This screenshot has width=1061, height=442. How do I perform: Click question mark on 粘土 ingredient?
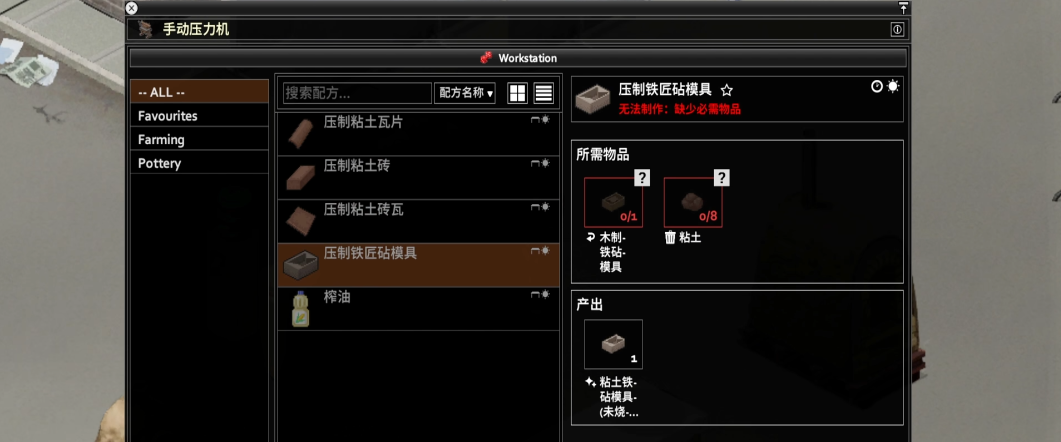(x=722, y=177)
